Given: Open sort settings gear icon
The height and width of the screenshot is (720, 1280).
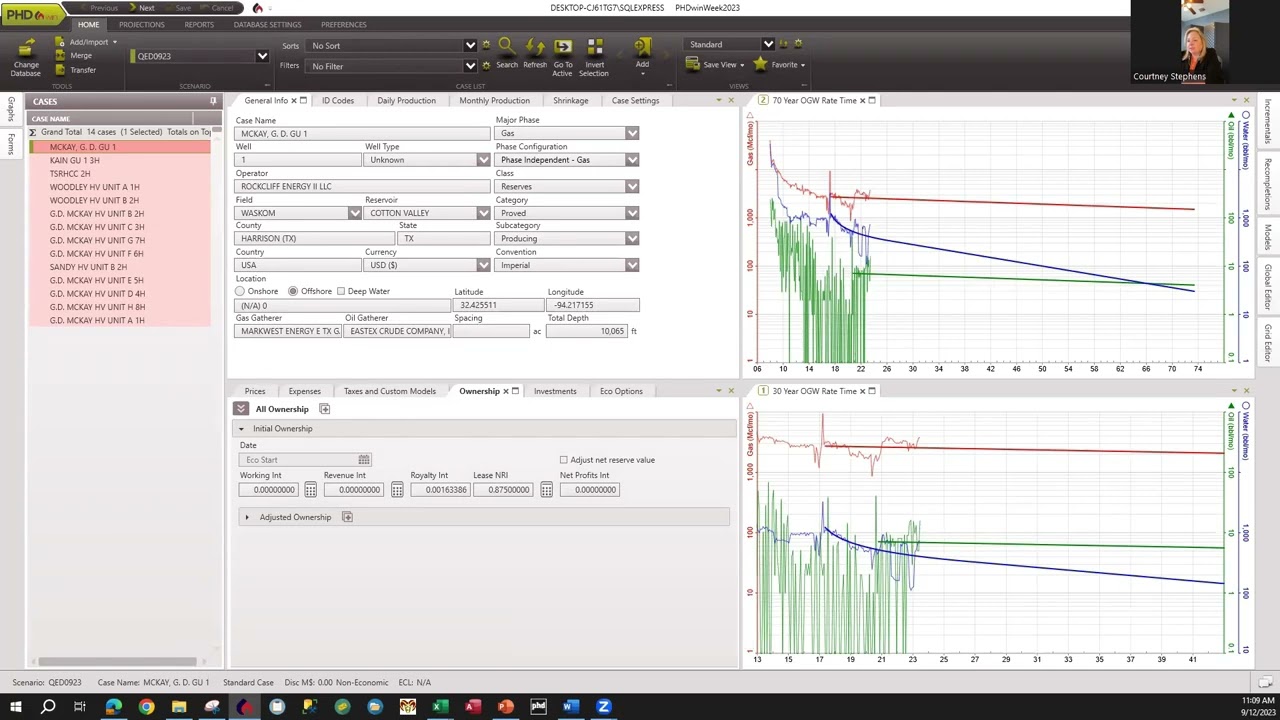Looking at the screenshot, I should 486,45.
